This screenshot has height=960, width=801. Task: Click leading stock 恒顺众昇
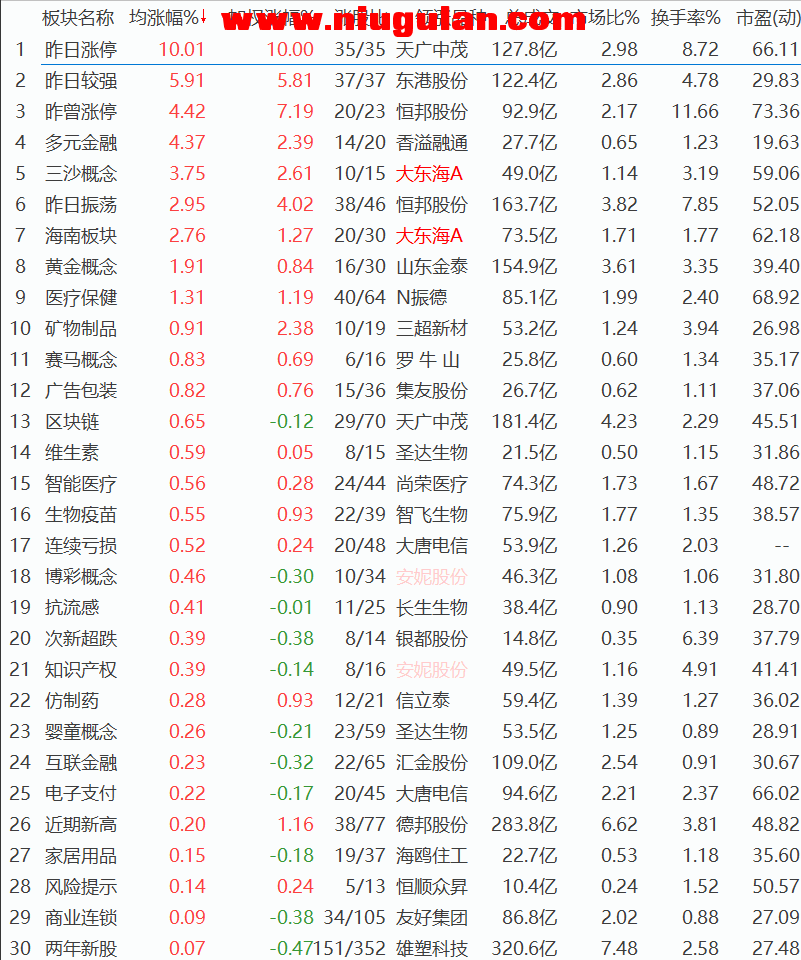click(x=432, y=887)
